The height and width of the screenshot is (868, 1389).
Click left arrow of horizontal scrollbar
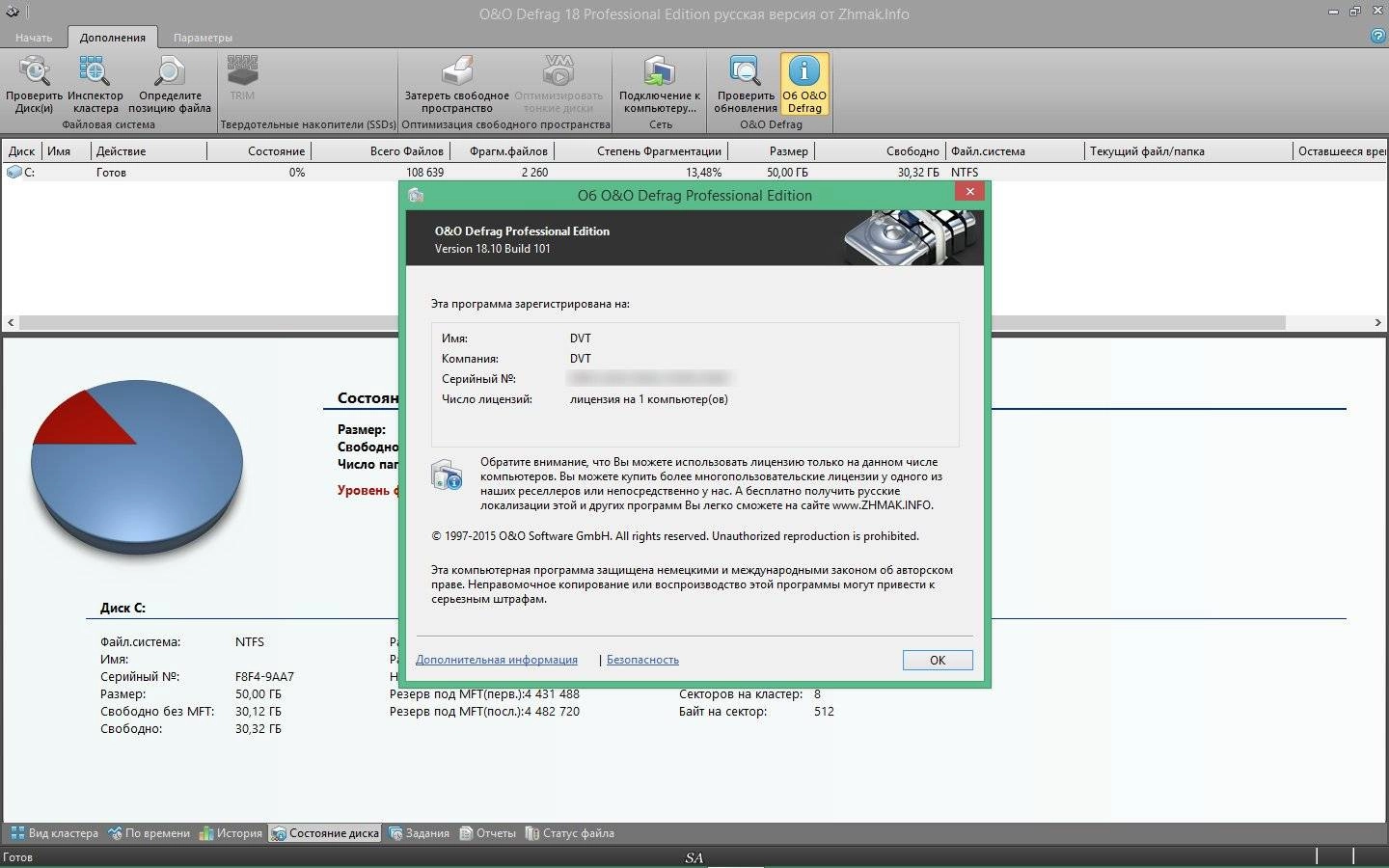tap(11, 323)
